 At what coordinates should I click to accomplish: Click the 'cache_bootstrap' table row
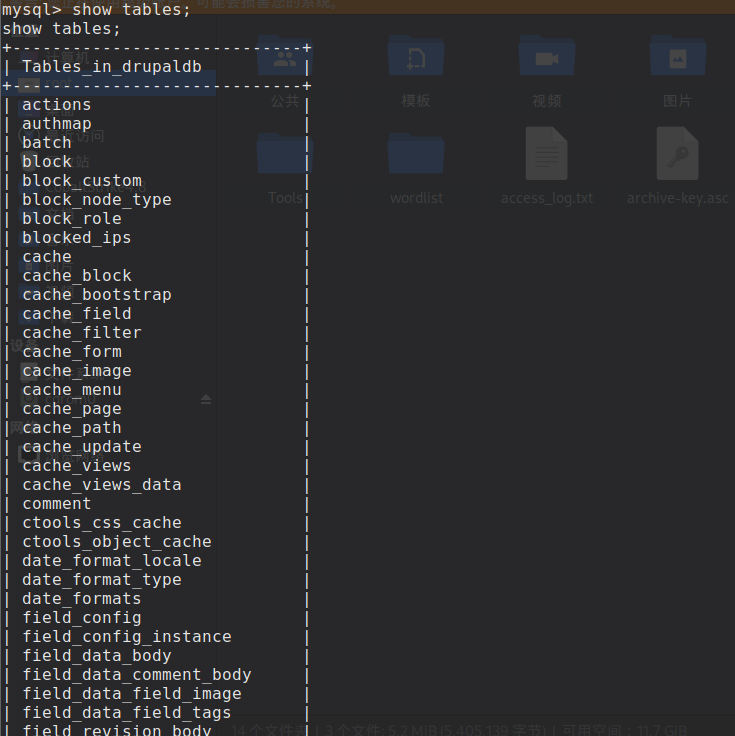[x=156, y=295]
